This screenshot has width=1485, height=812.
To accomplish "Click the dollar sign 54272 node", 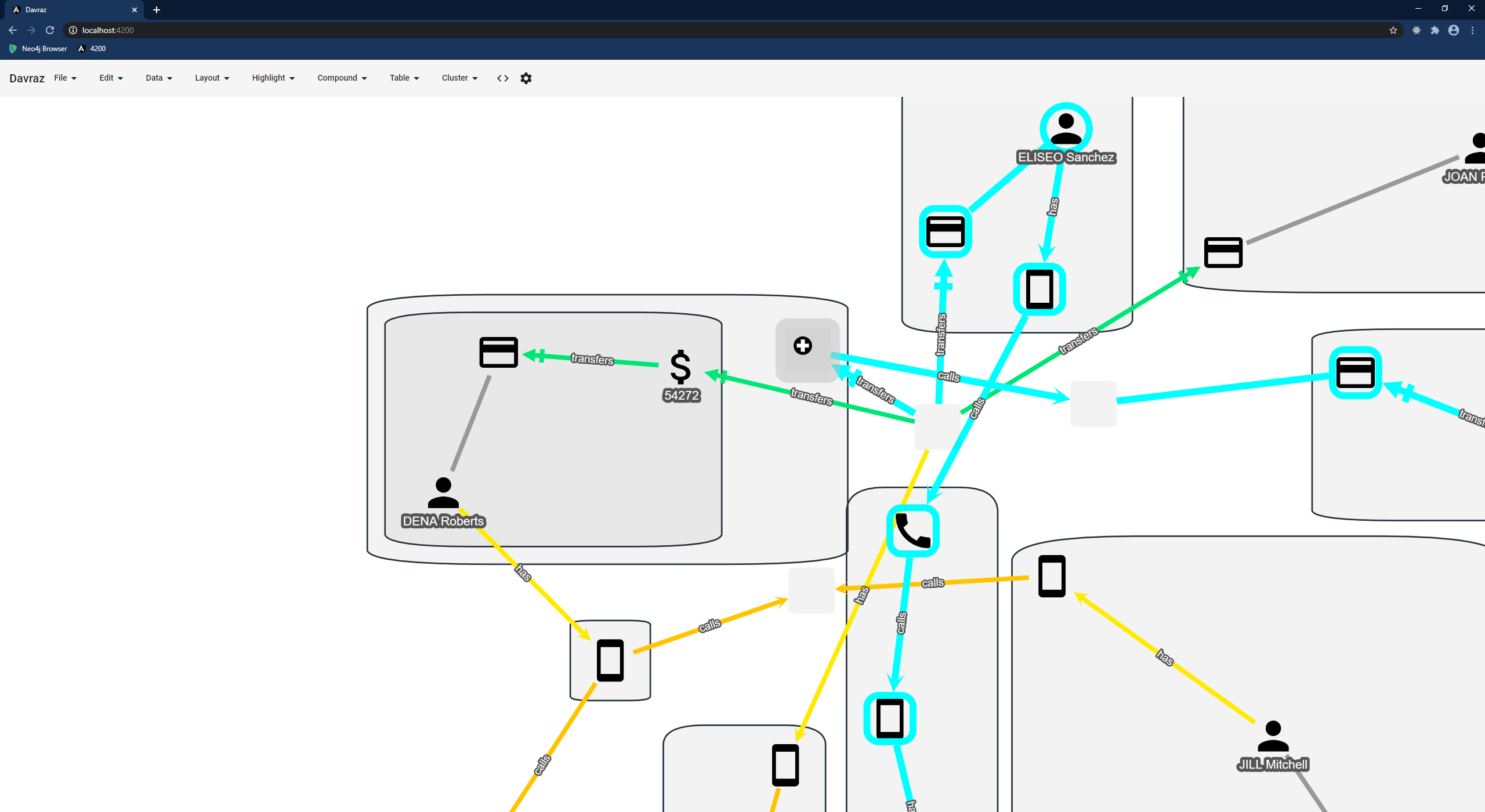I will click(680, 367).
